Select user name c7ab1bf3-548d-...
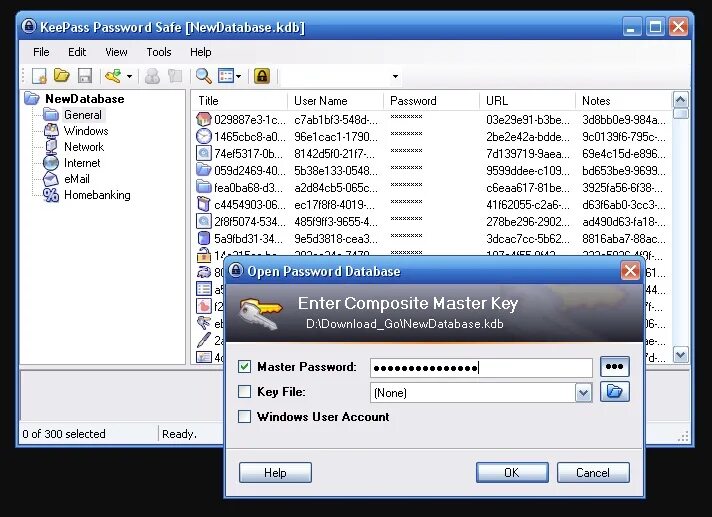 coord(336,120)
